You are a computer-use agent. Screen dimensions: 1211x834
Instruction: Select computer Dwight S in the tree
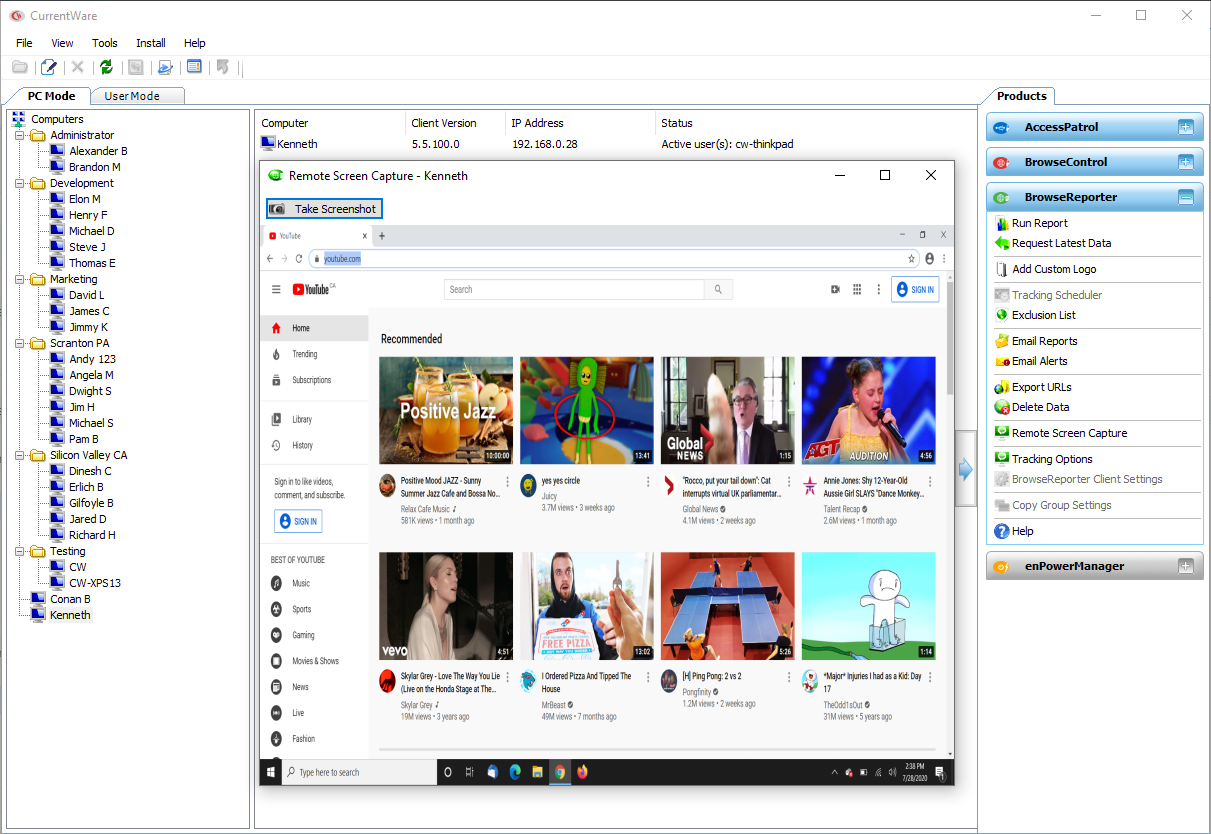[x=90, y=391]
